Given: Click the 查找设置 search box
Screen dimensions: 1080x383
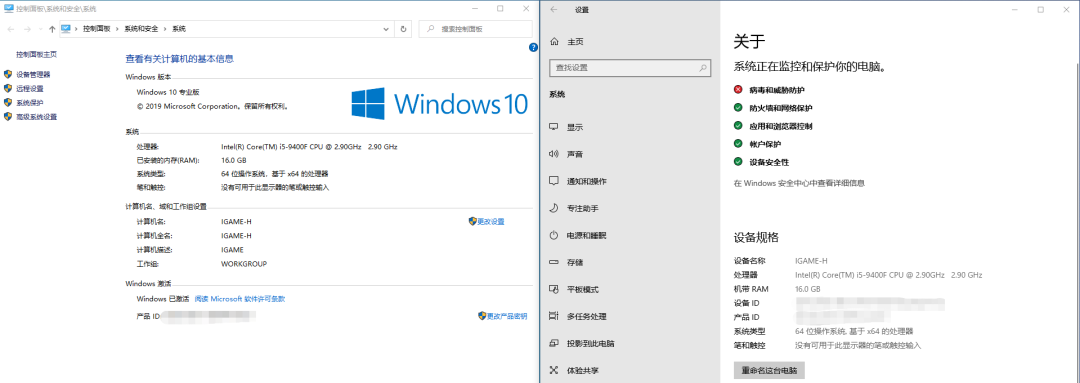Looking at the screenshot, I should tap(630, 68).
